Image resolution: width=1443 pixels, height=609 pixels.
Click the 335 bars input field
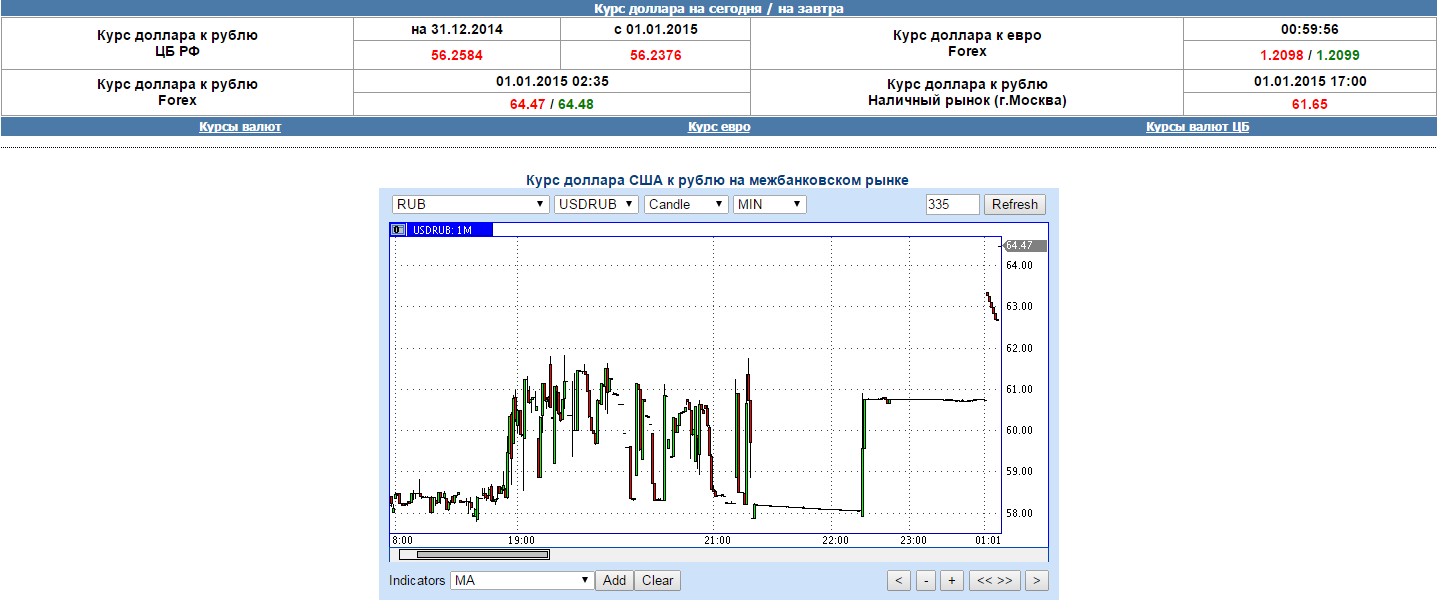953,204
